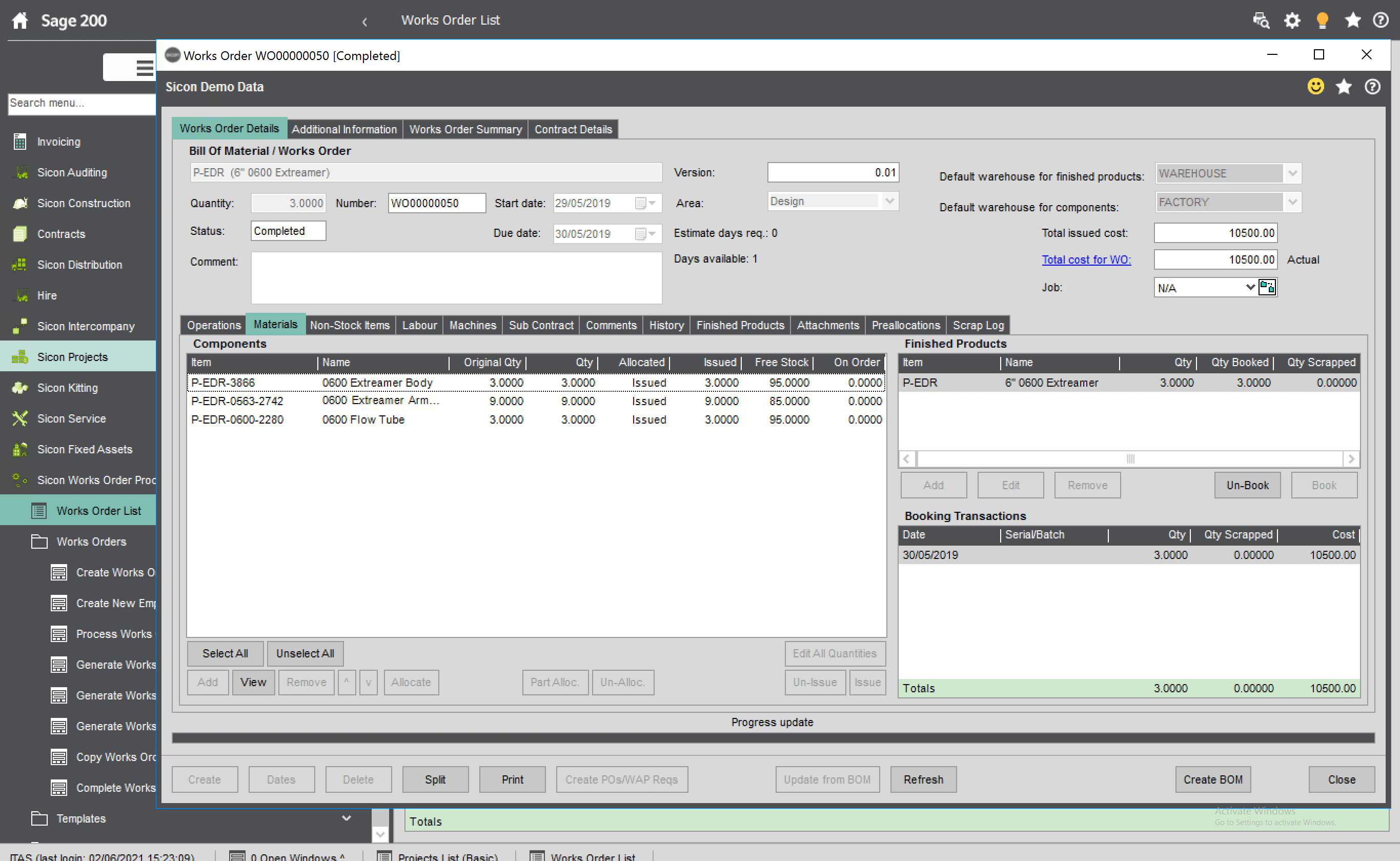Click the star icon in Sicon Demo Data bar

(1344, 87)
